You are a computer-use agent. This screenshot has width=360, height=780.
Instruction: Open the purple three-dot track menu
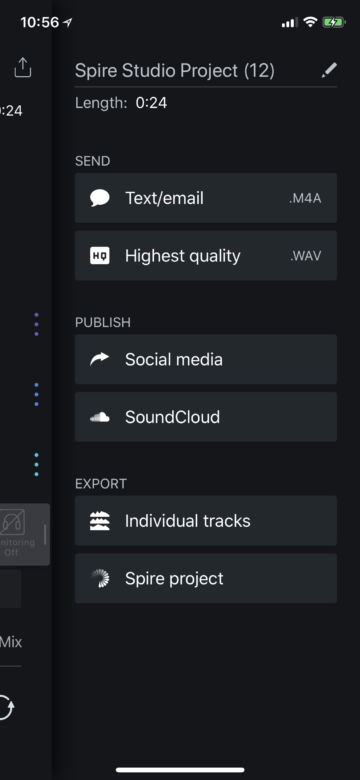pyautogui.click(x=36, y=324)
